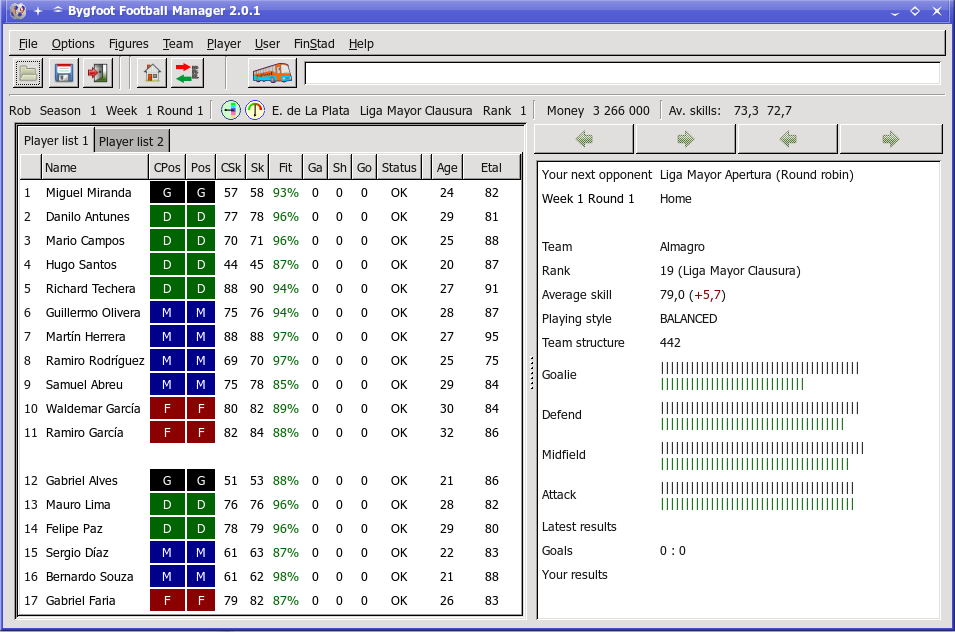Click the Pos column header

200,167
